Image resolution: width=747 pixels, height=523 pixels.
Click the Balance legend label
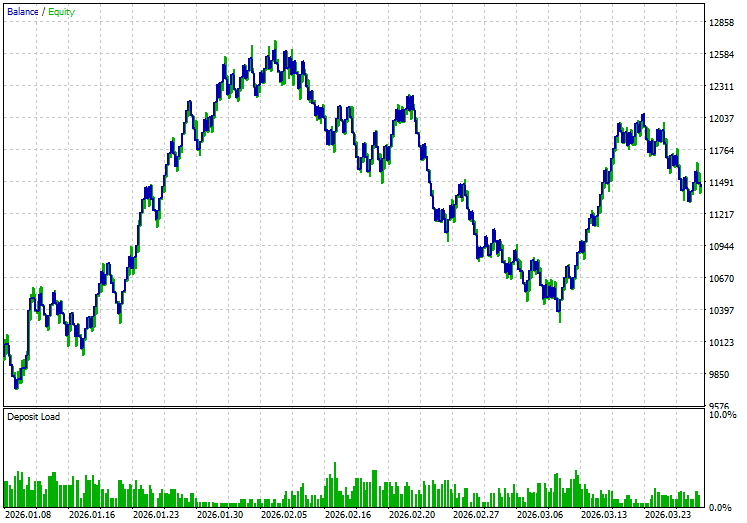pyautogui.click(x=22, y=12)
